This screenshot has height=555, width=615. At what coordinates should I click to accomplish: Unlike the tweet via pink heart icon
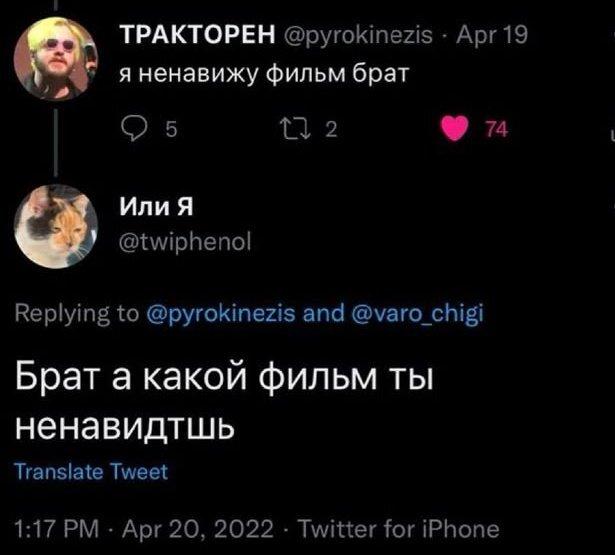[457, 127]
